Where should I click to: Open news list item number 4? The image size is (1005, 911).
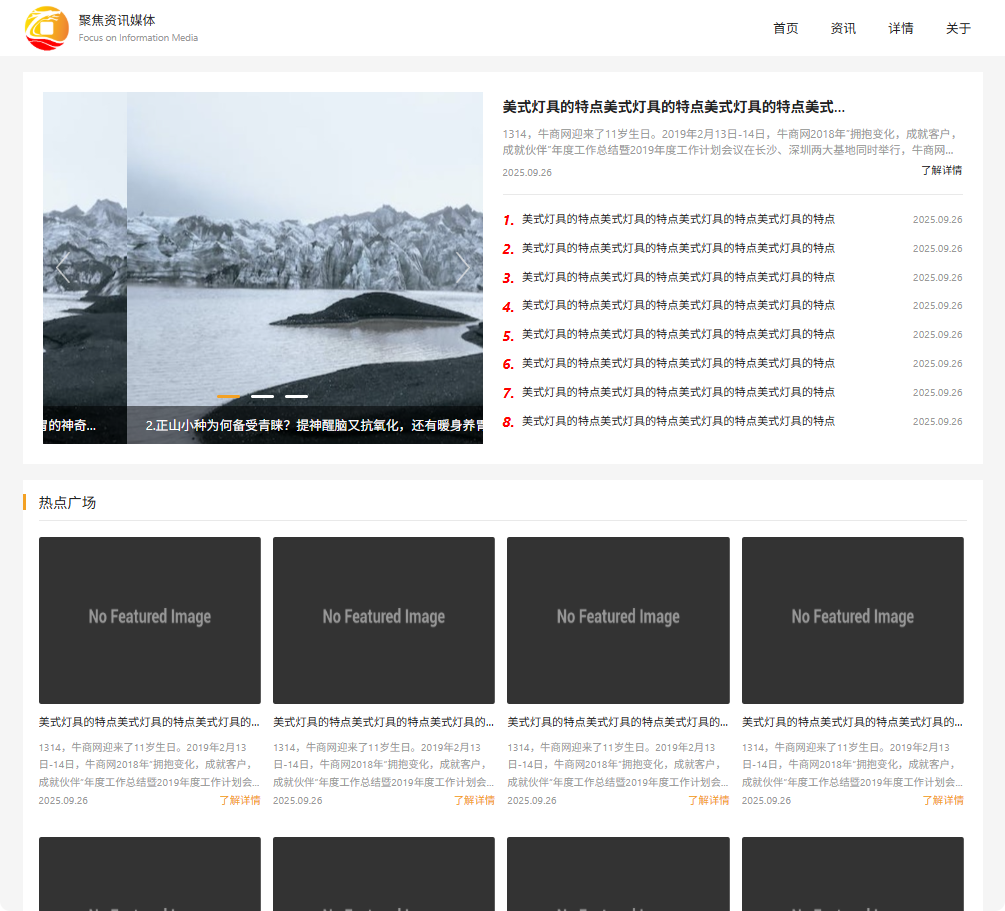point(678,305)
